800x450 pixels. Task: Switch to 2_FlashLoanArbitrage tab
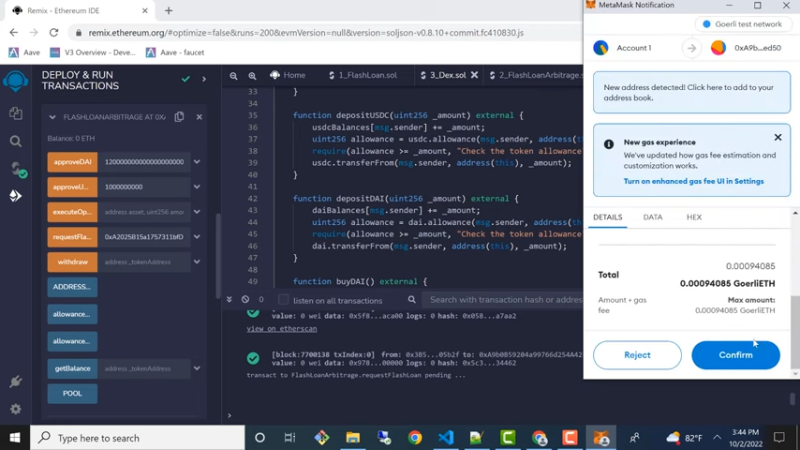pyautogui.click(x=535, y=75)
